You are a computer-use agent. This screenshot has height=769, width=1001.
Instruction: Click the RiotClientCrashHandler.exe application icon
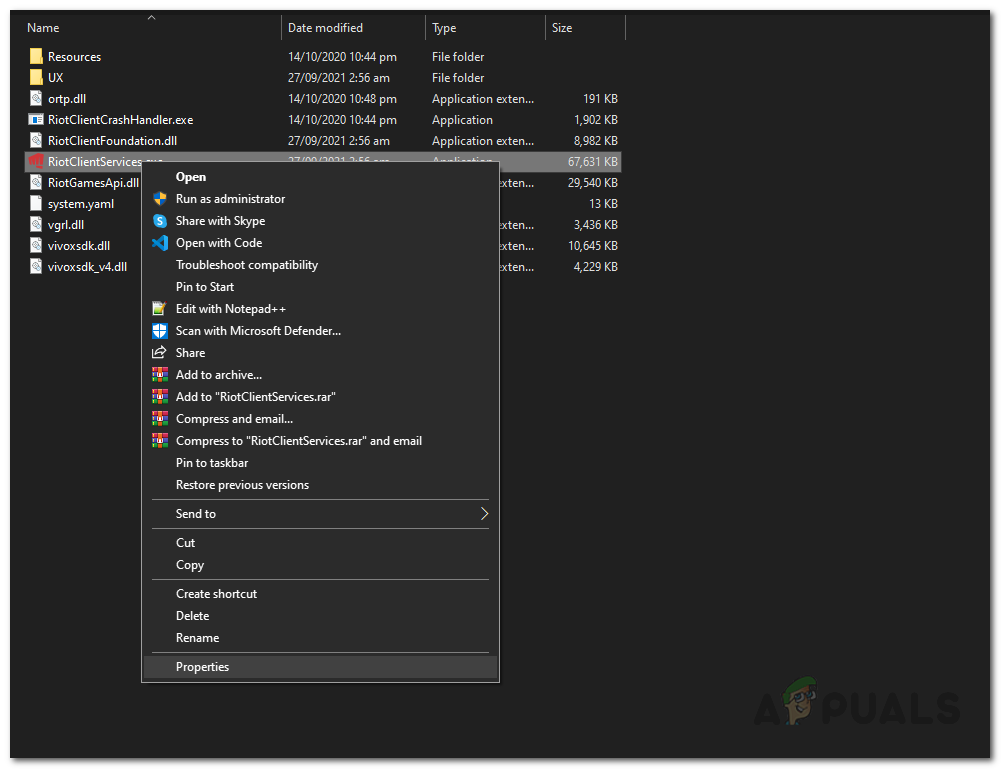point(36,119)
